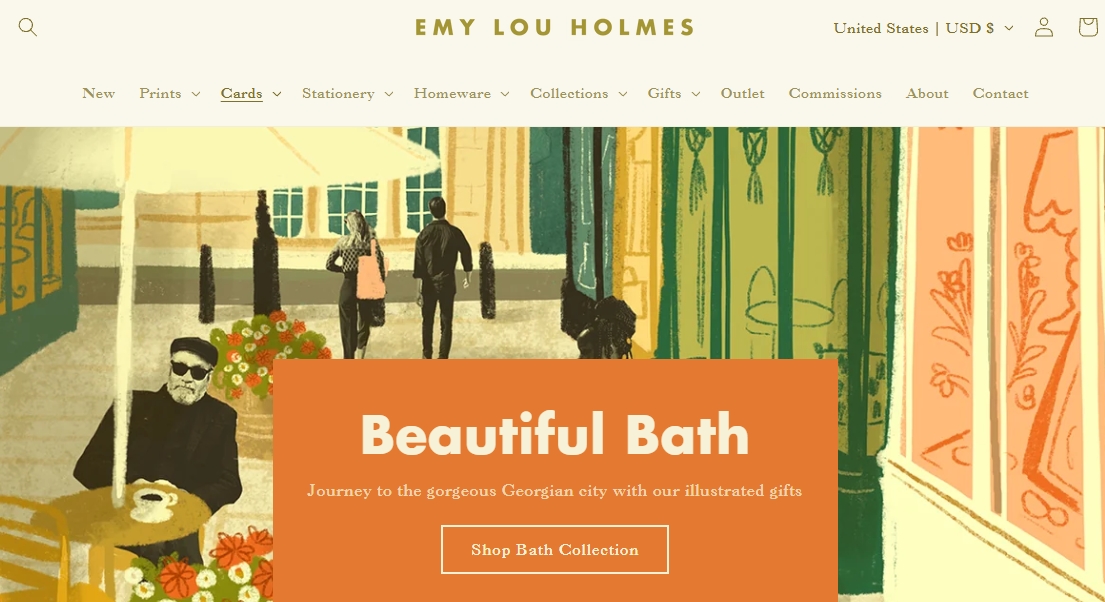
Task: Open the Collections dropdown
Action: (578, 94)
